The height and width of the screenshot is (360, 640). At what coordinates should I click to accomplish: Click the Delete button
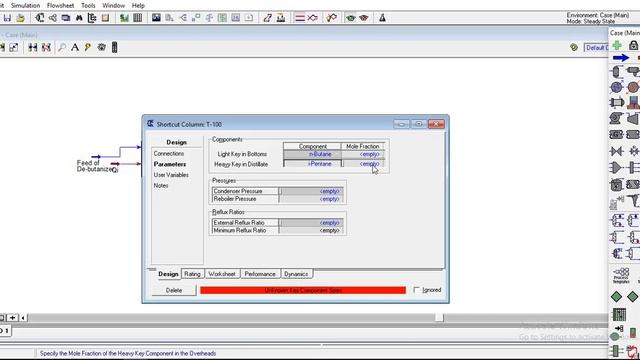[x=174, y=290]
